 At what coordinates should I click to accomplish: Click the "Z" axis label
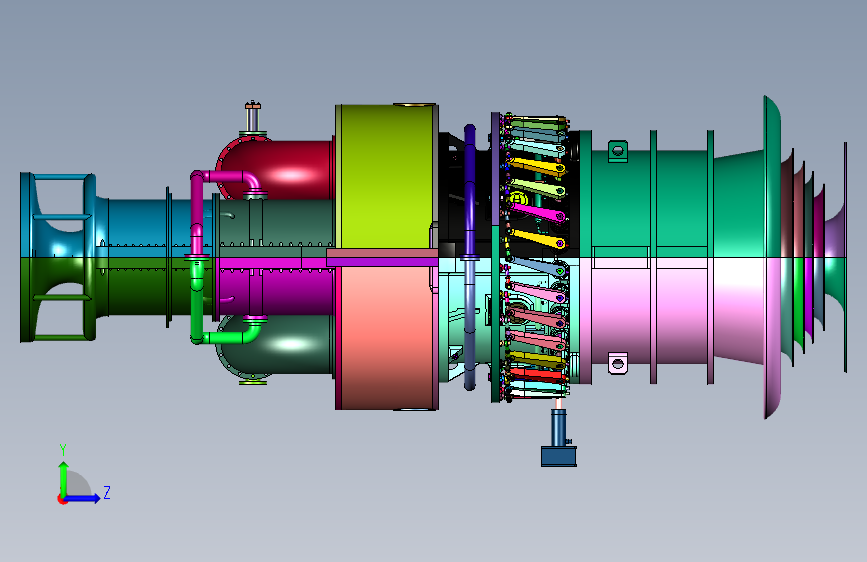tap(107, 492)
